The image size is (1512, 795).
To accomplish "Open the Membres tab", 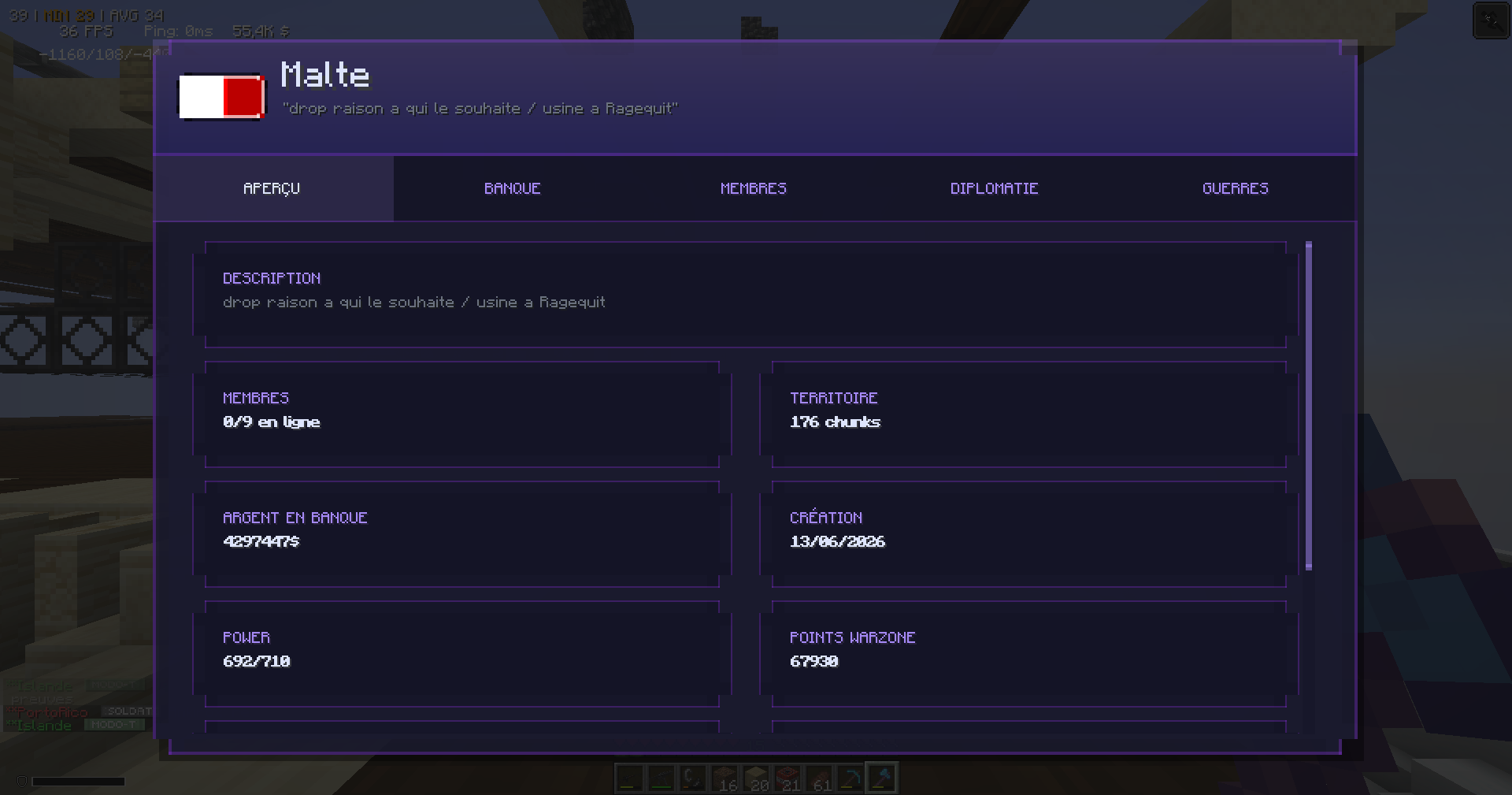I will tap(754, 188).
